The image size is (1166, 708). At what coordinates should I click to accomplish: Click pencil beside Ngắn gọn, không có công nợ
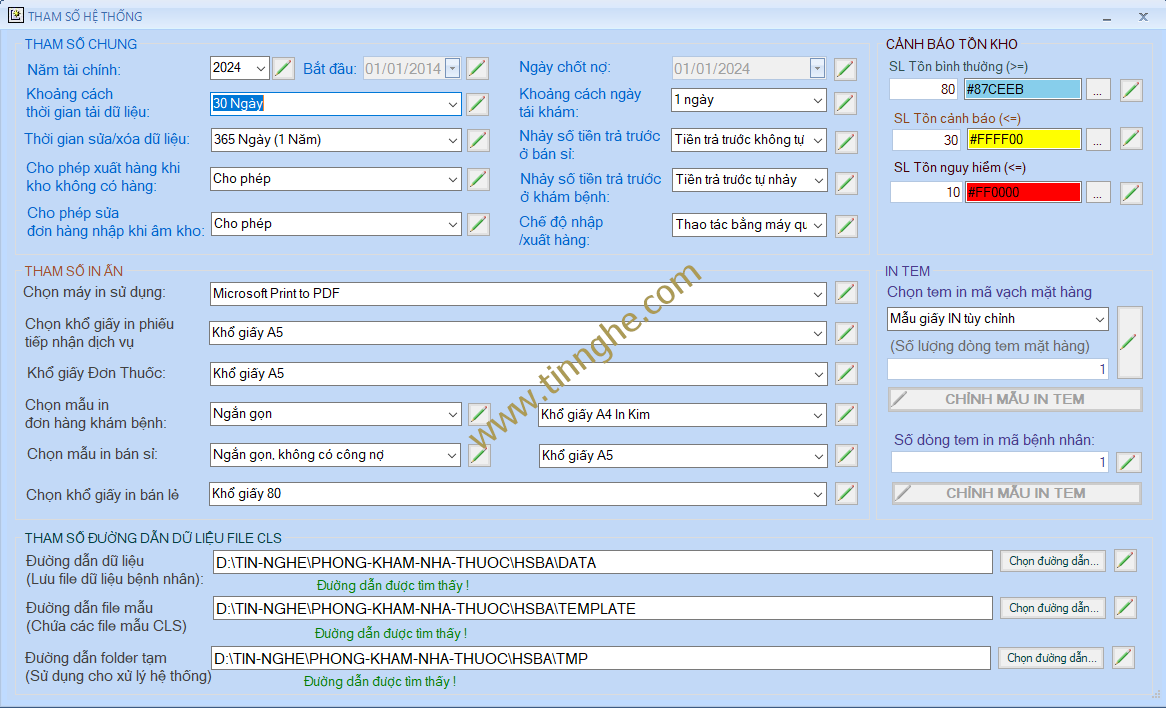point(479,455)
